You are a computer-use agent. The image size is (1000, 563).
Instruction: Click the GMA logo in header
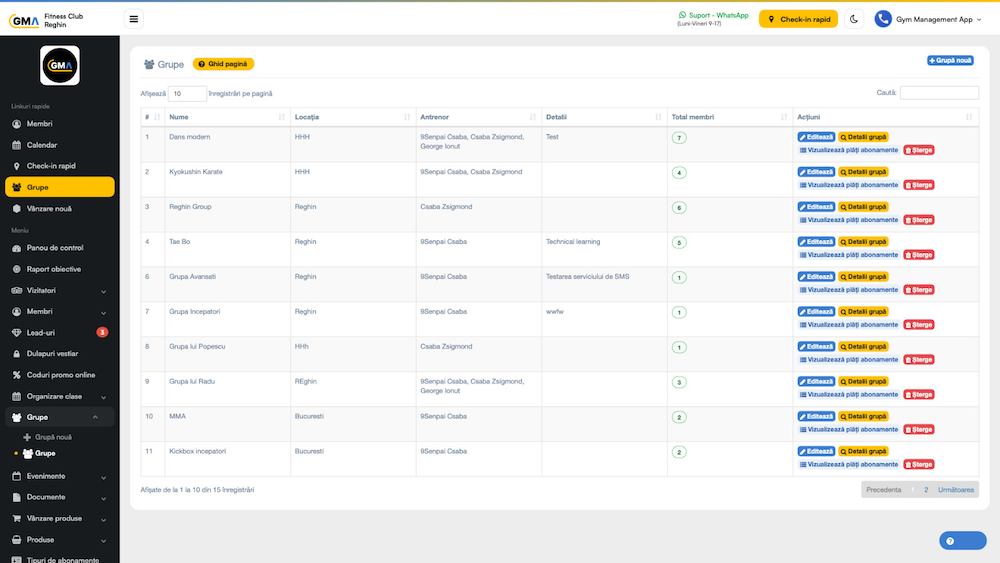point(24,20)
